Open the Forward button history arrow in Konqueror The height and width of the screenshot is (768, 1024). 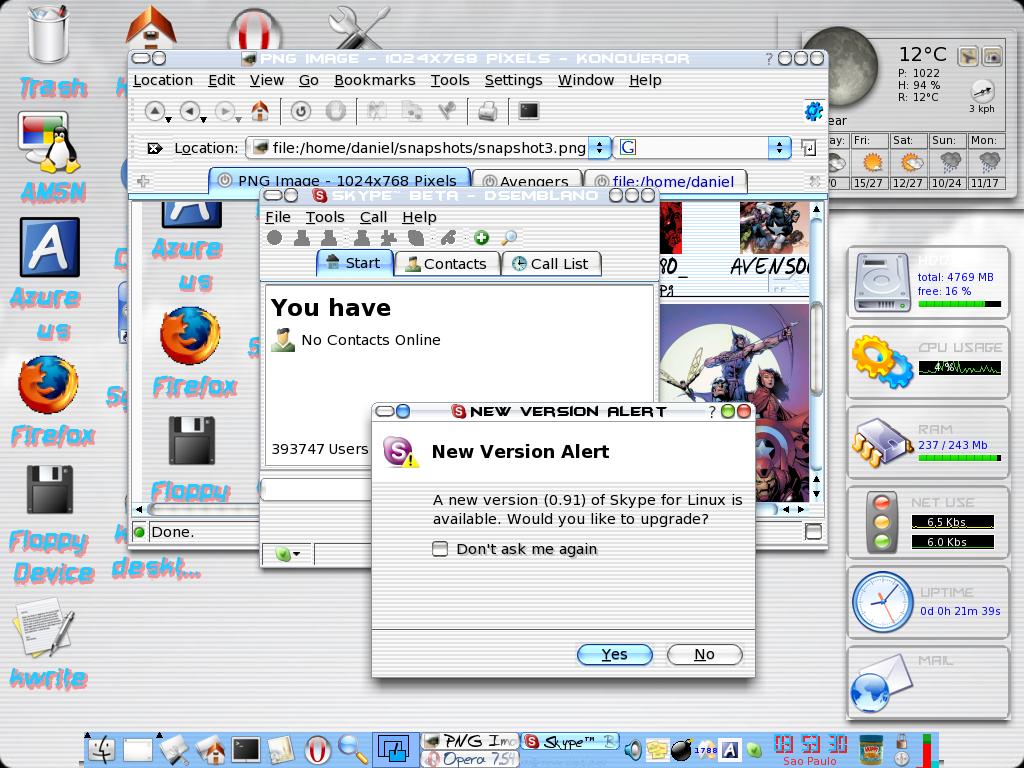238,119
